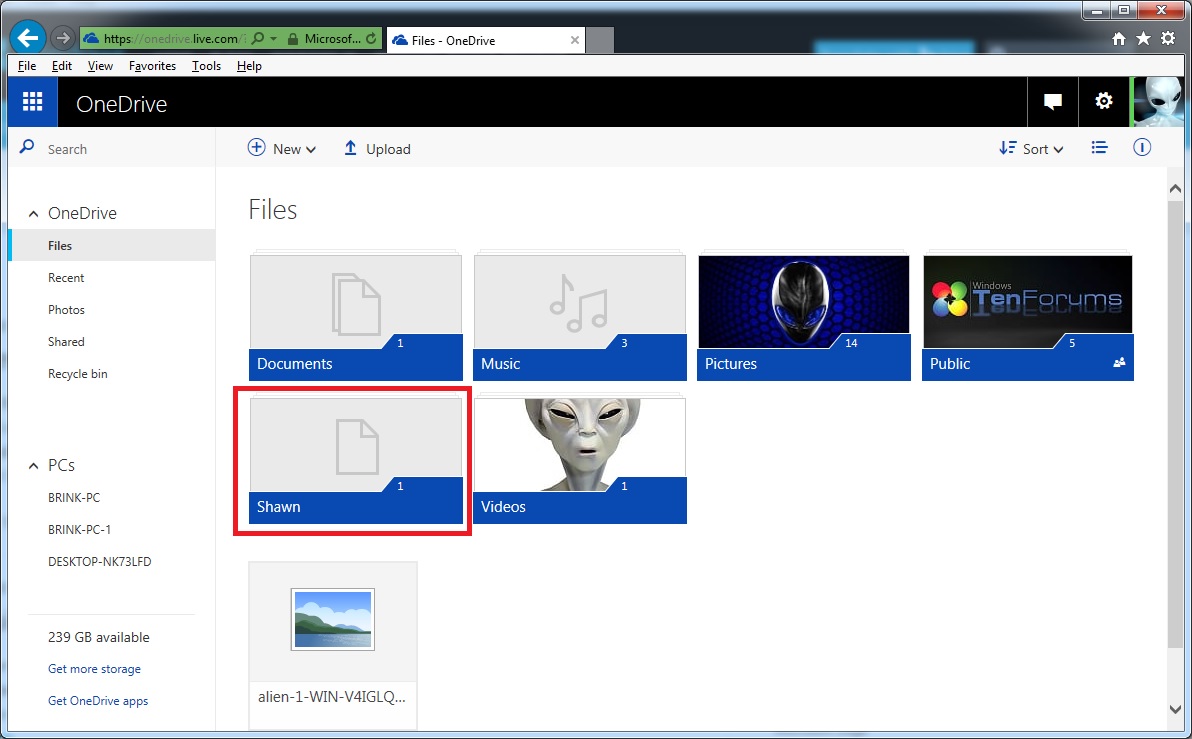
Task: Click the browser forward arrow button
Action: (x=63, y=37)
